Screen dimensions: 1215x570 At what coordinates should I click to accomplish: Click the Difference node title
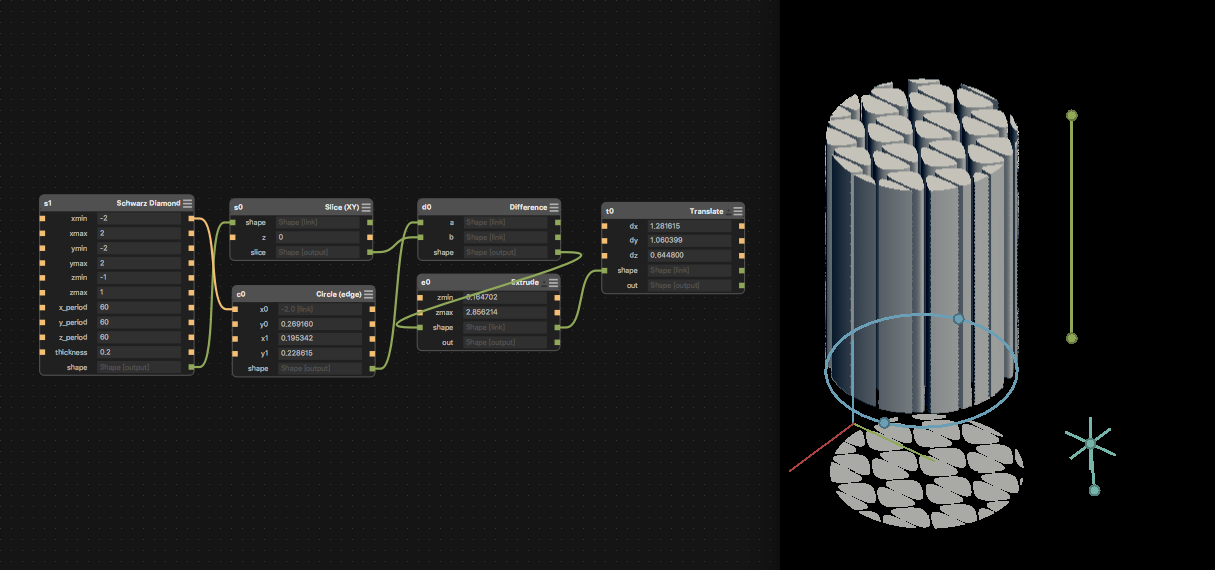[x=528, y=207]
